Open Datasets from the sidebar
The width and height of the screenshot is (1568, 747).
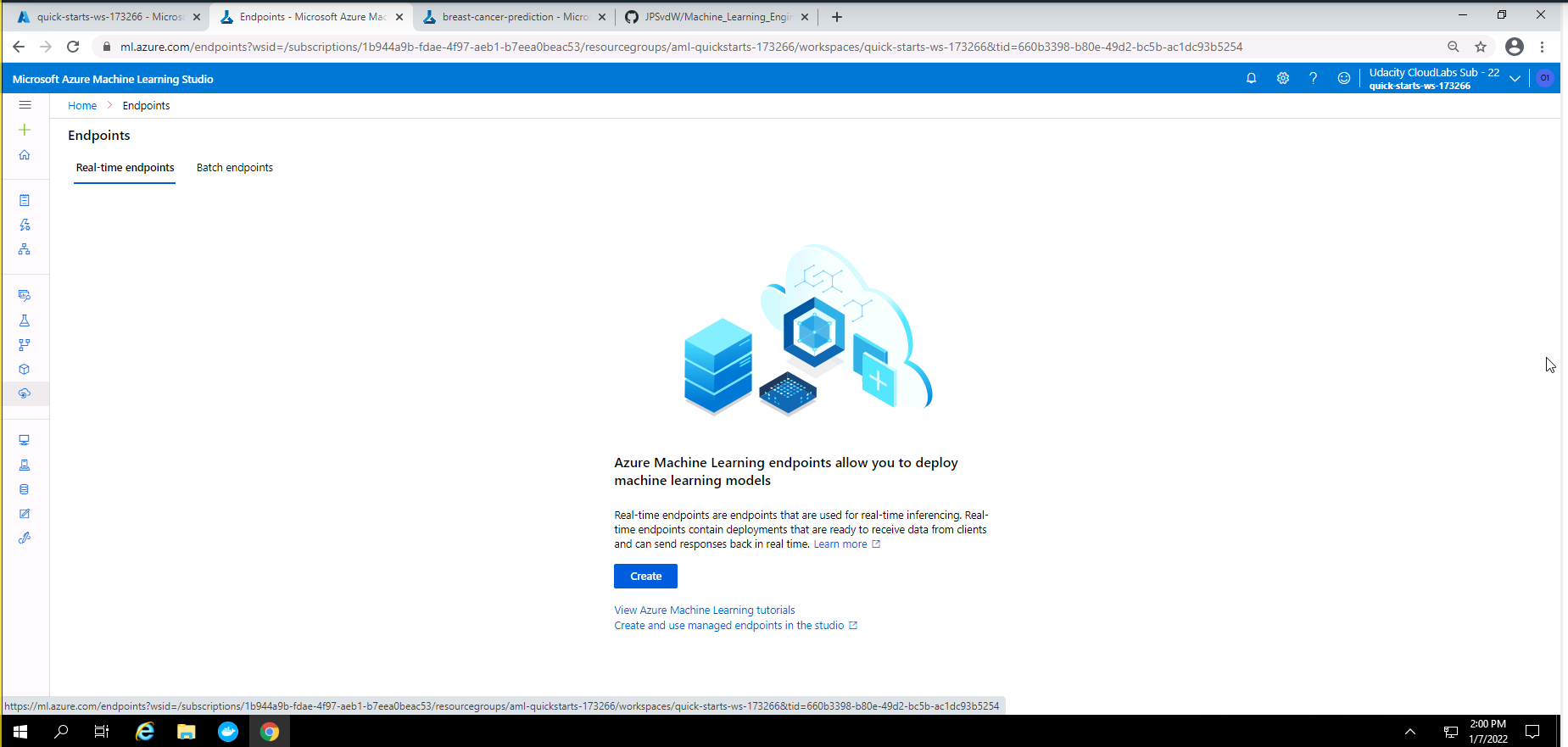[25, 295]
